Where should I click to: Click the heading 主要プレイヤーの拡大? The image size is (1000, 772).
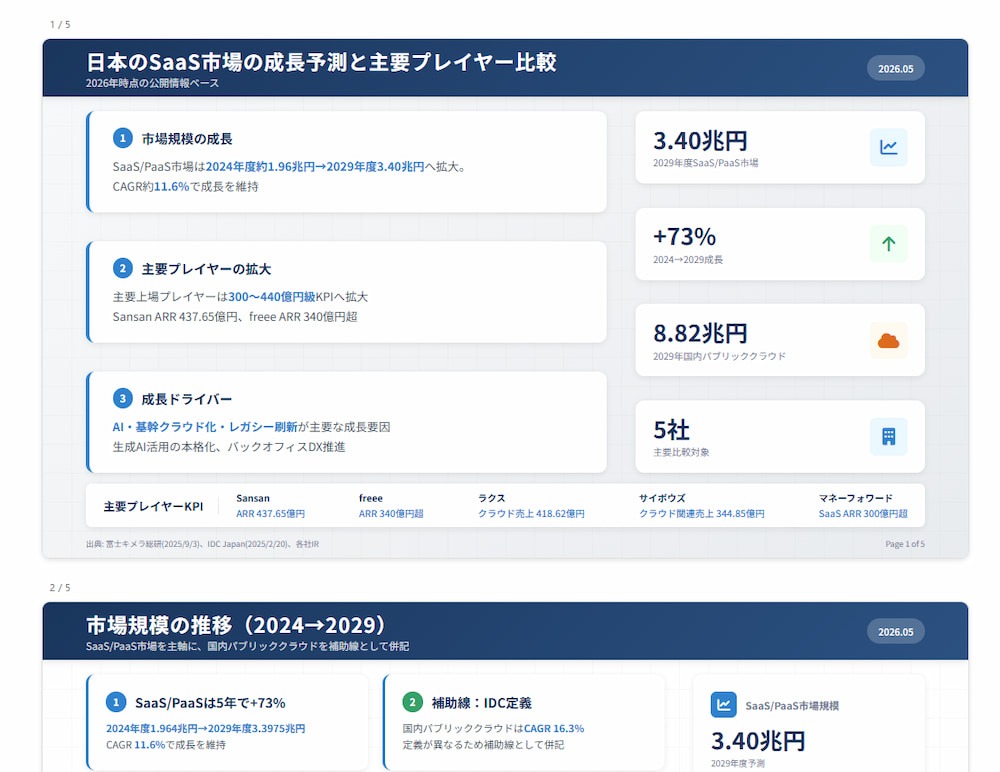tap(206, 269)
